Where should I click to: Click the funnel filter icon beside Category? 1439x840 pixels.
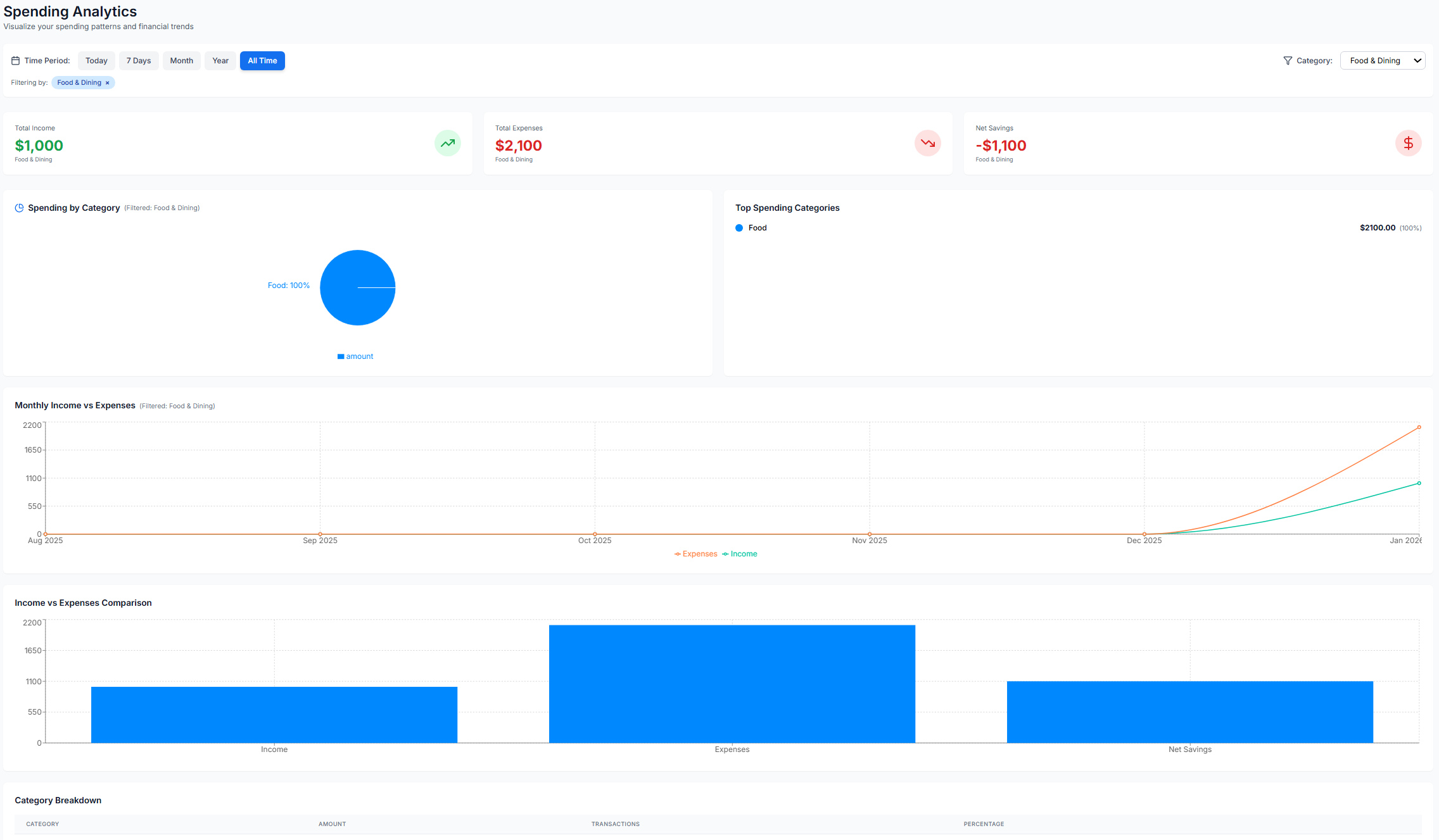coord(1288,61)
